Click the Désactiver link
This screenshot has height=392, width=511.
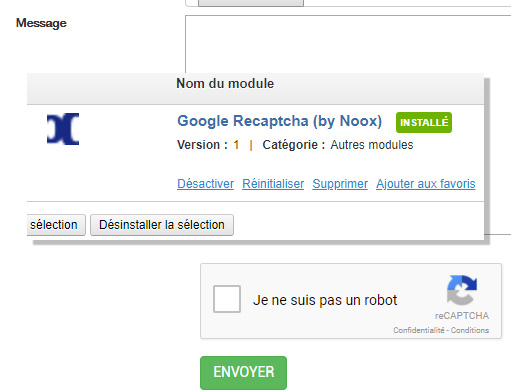[205, 184]
